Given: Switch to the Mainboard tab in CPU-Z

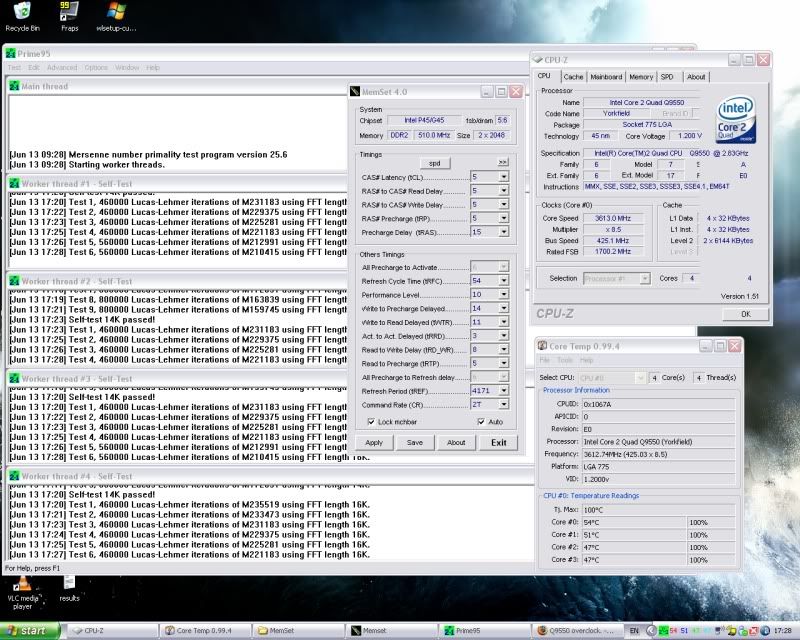Looking at the screenshot, I should (606, 77).
